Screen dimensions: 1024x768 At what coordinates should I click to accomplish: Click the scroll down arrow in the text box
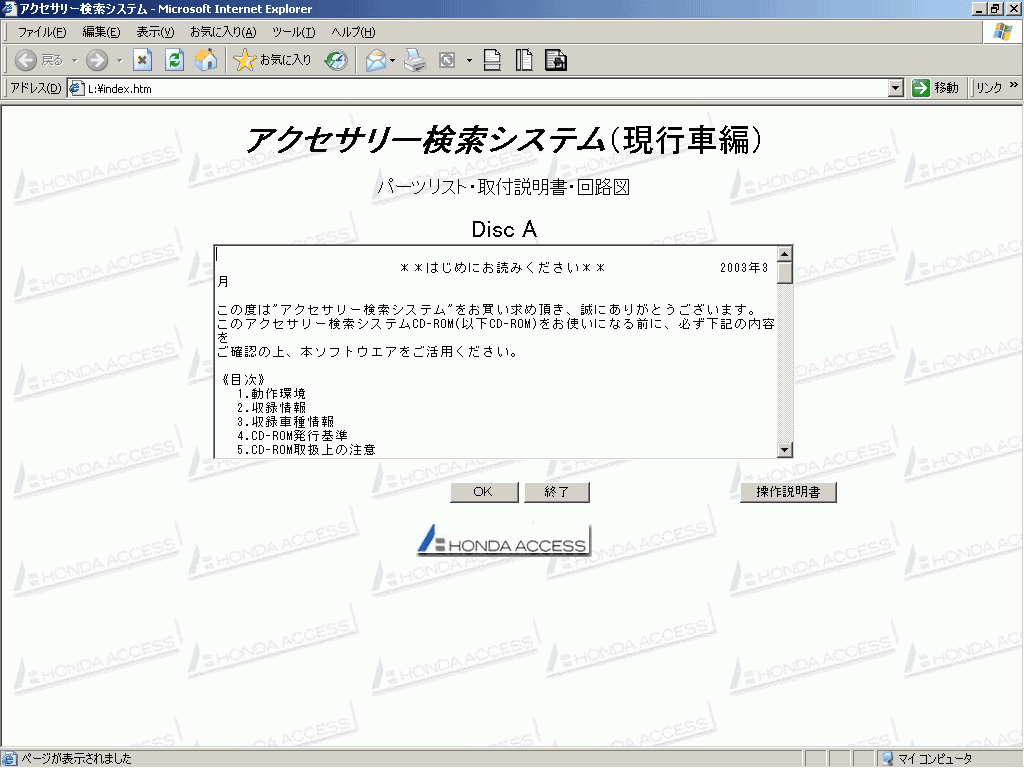click(x=785, y=449)
